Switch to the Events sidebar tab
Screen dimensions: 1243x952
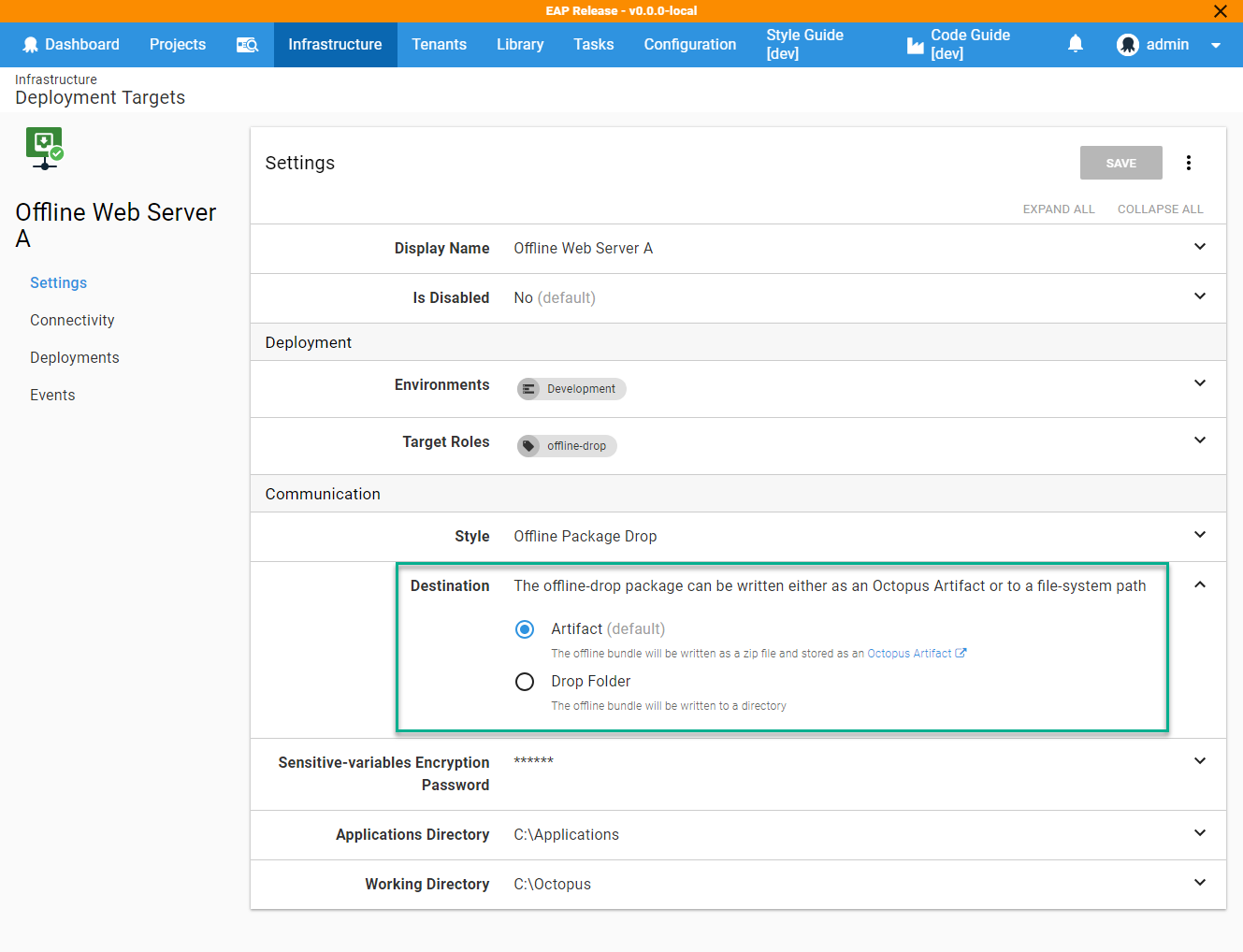point(52,396)
